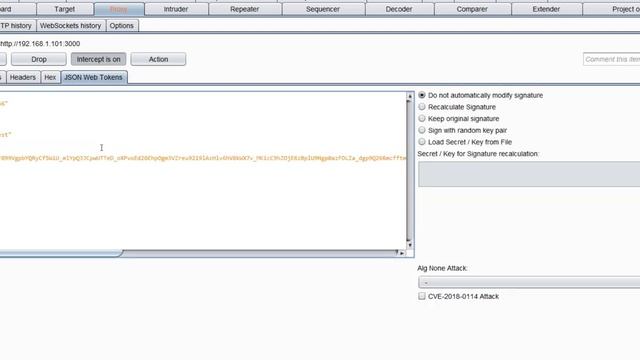Open the Target tab
This screenshot has width=640, height=360.
(x=64, y=9)
